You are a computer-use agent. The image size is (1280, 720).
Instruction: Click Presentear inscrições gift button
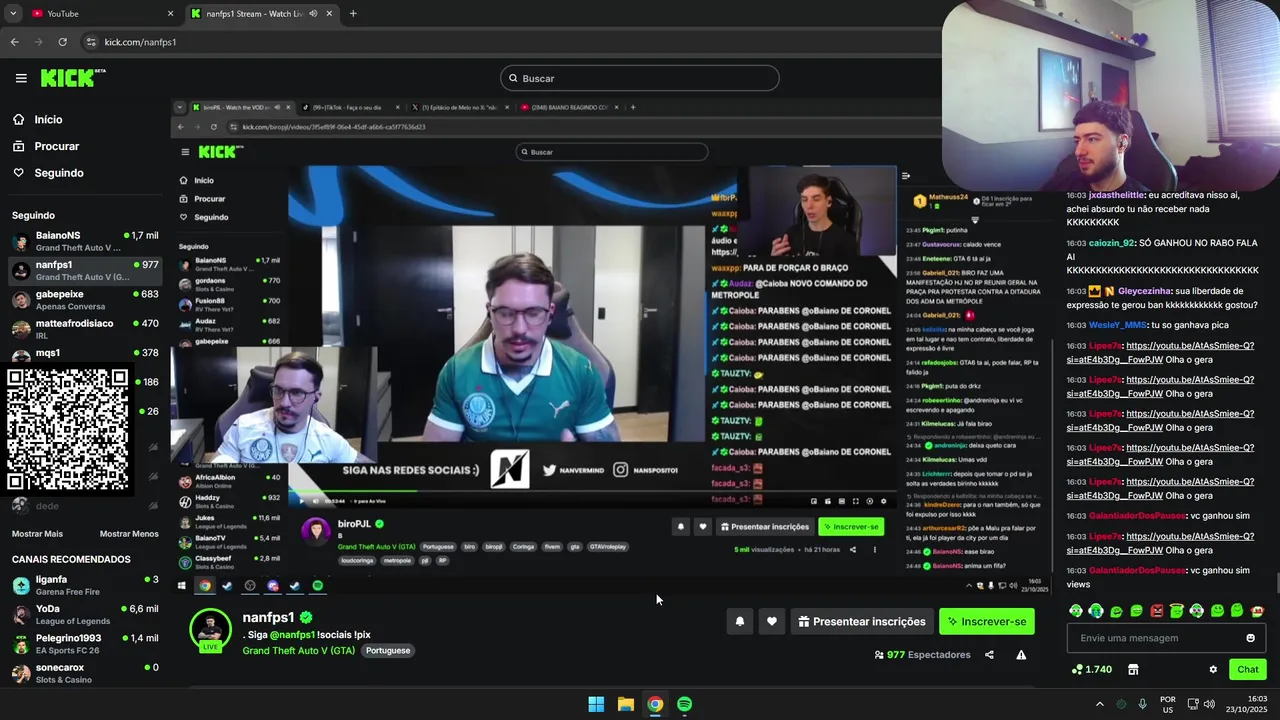(x=862, y=621)
